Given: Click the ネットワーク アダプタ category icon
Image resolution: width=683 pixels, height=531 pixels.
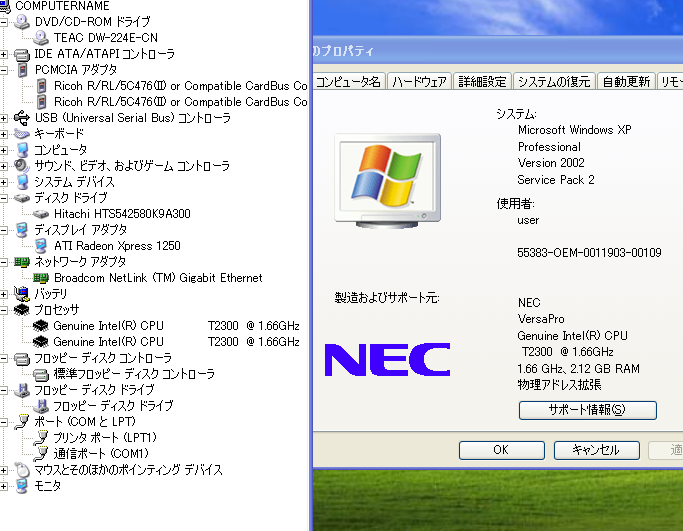Looking at the screenshot, I should [x=22, y=262].
